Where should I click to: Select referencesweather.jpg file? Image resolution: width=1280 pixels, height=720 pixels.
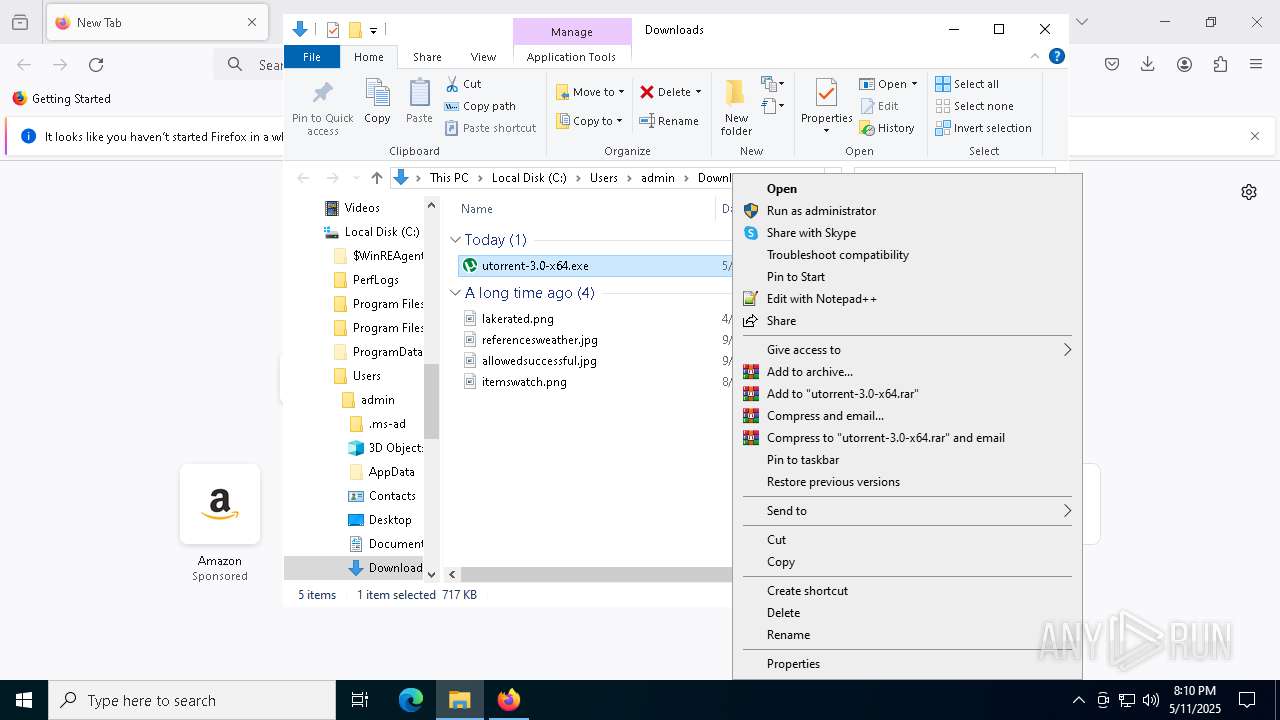point(539,340)
